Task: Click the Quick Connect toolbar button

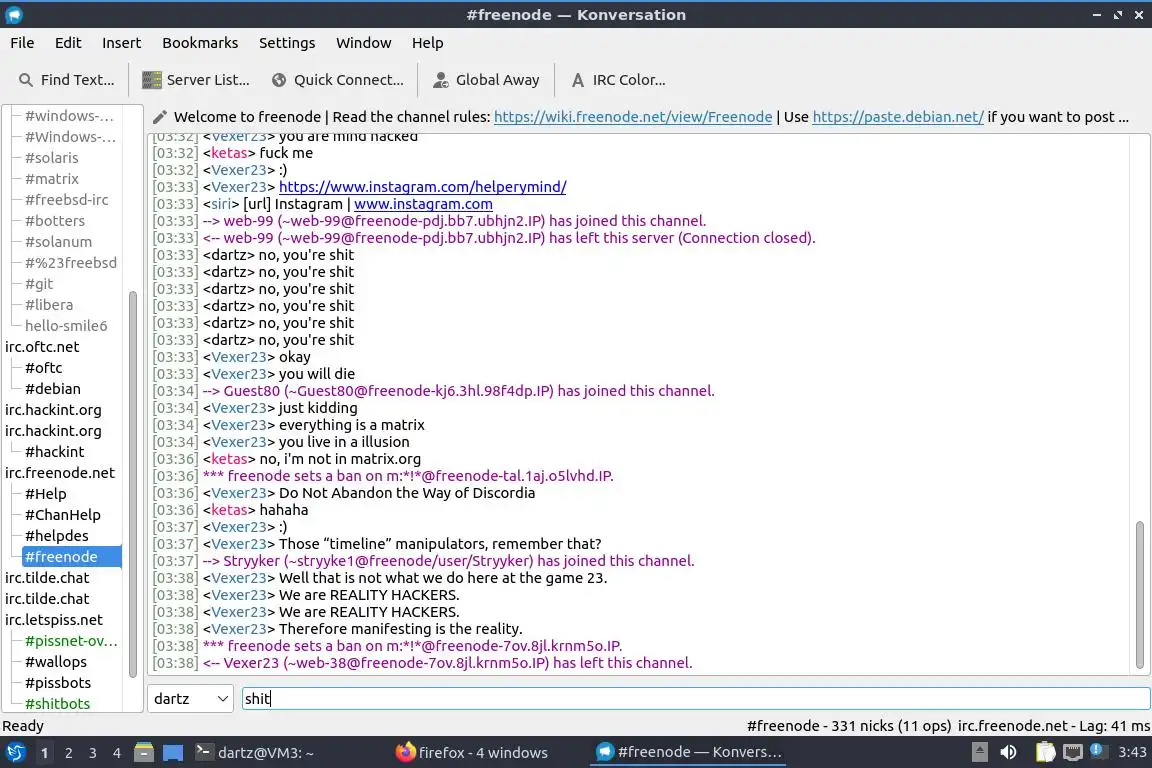Action: (337, 80)
